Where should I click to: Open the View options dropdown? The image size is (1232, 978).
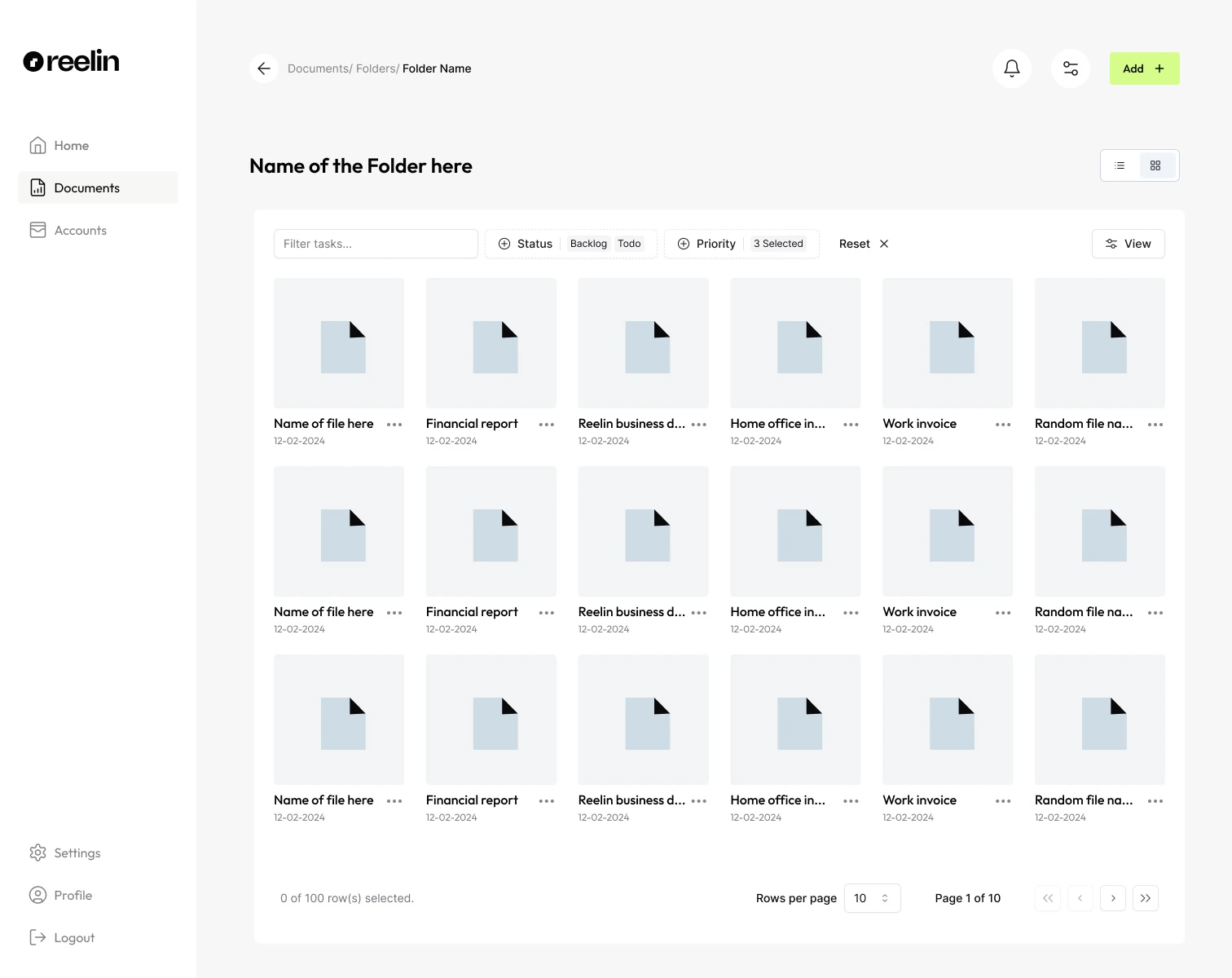[x=1128, y=244]
